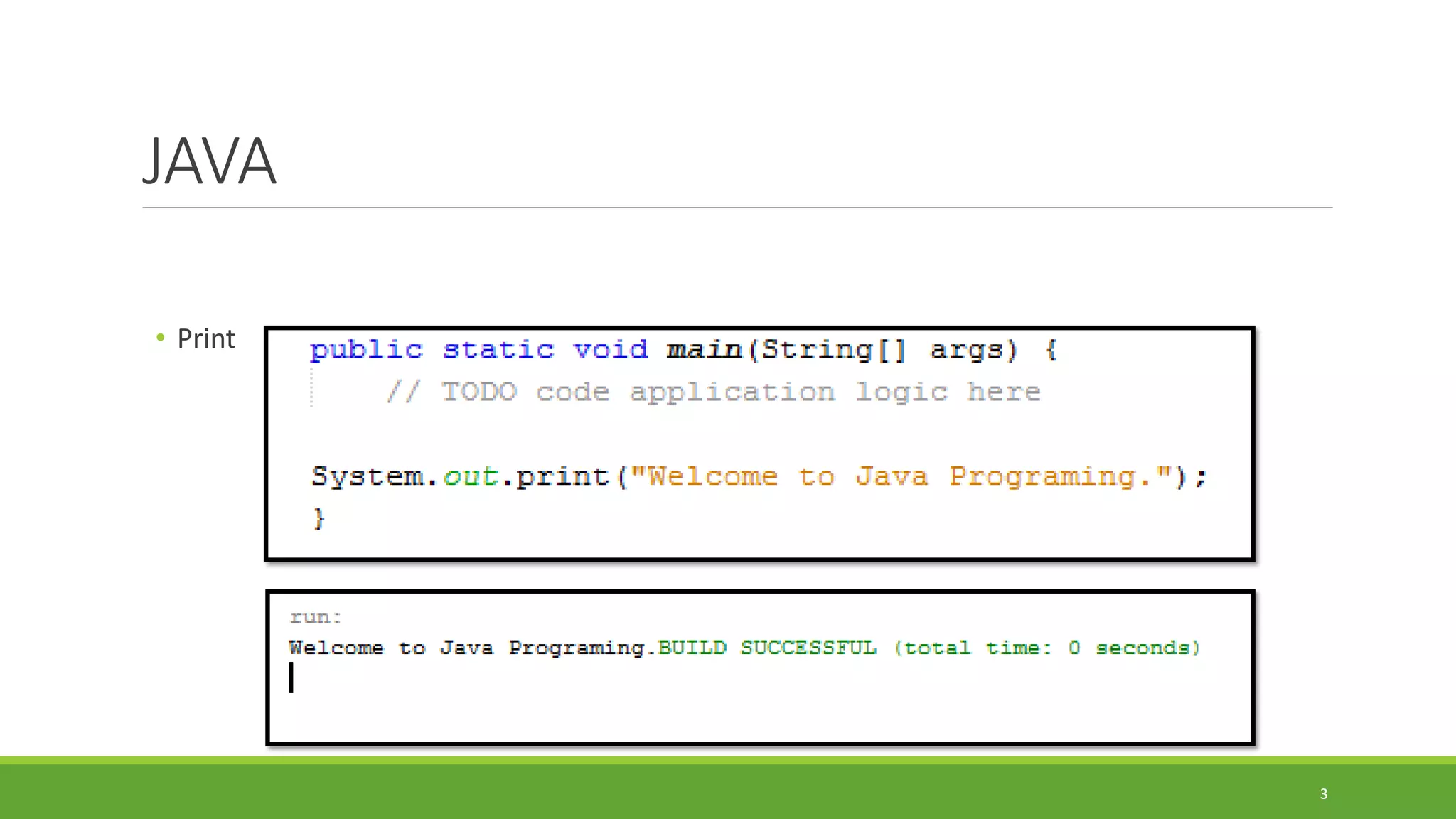Click the text cursor in output box

click(291, 678)
